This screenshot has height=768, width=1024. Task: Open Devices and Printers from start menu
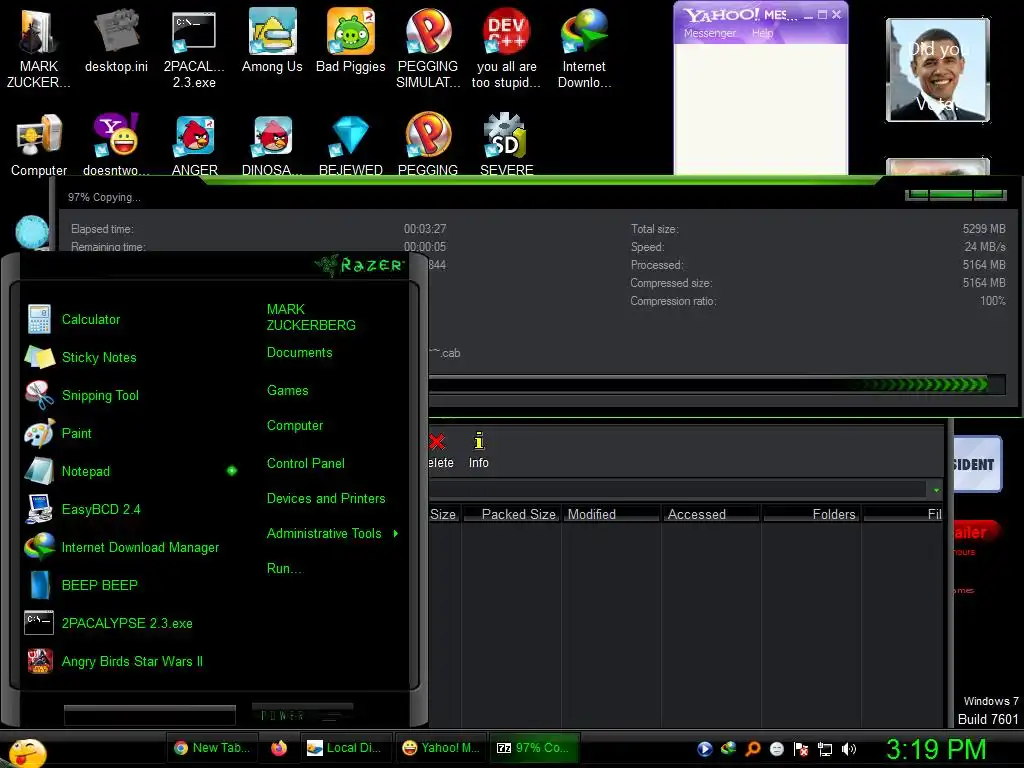click(x=326, y=498)
